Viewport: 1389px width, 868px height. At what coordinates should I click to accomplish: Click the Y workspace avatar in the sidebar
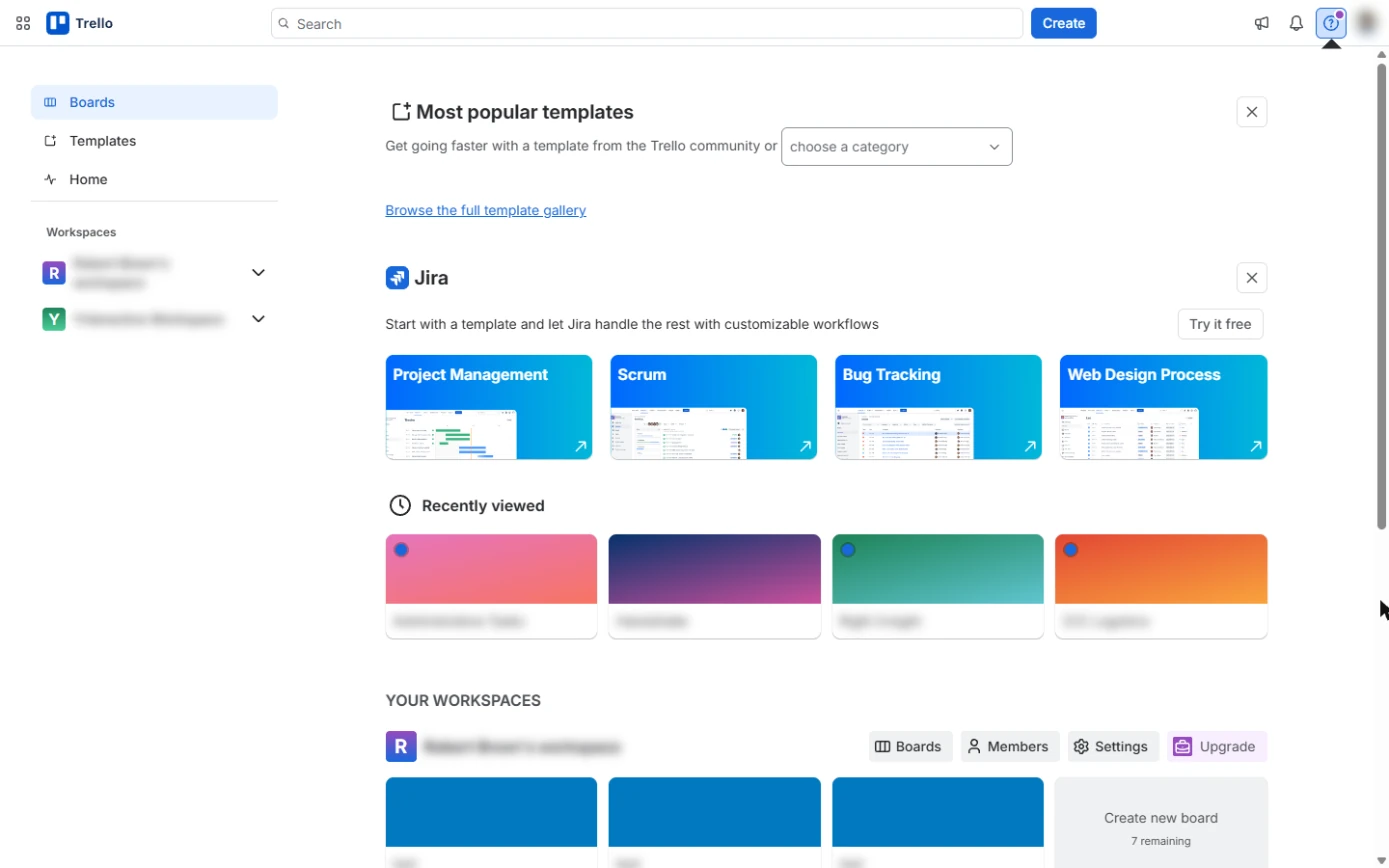[54, 319]
